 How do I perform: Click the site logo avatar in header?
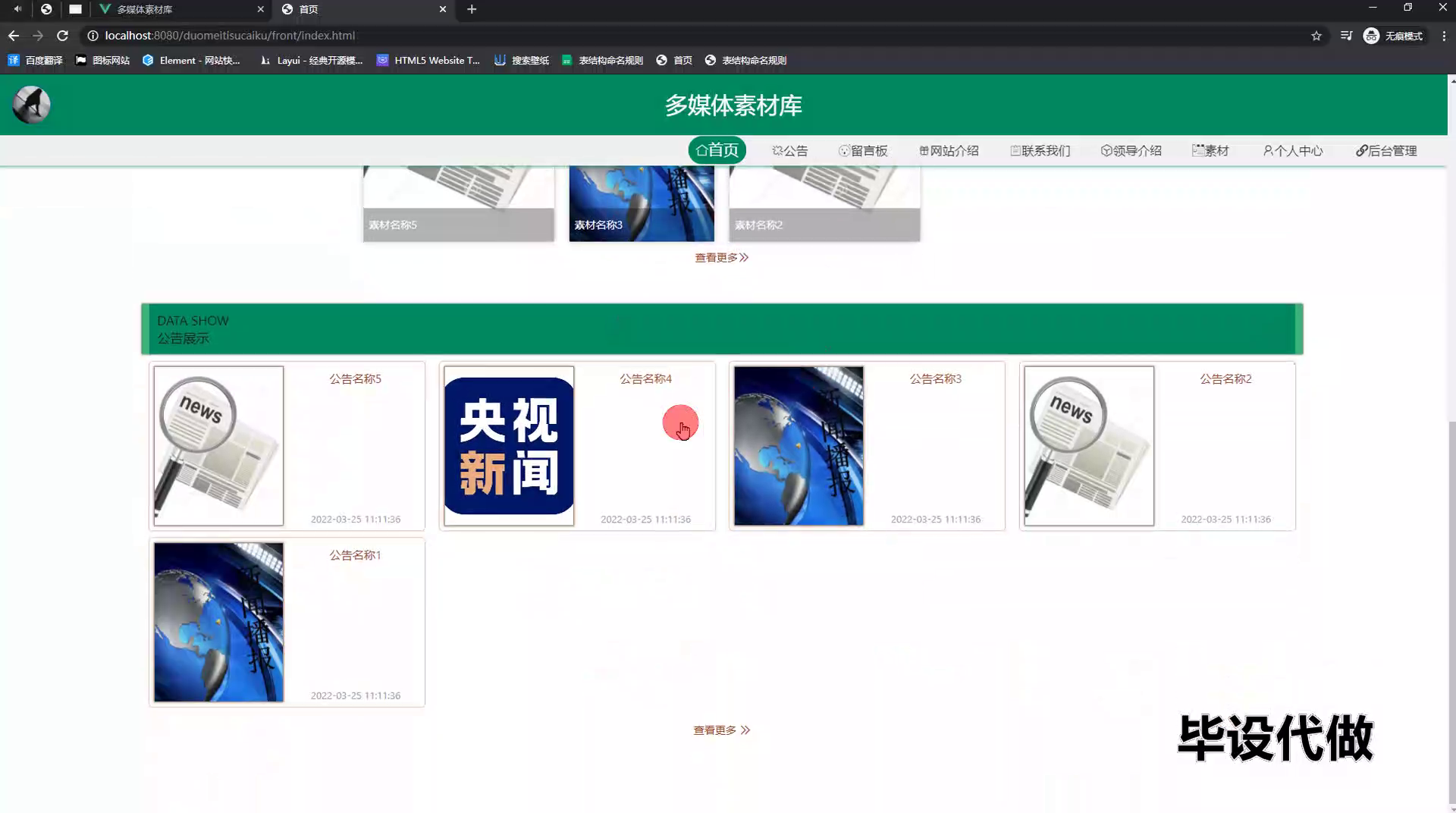(31, 105)
